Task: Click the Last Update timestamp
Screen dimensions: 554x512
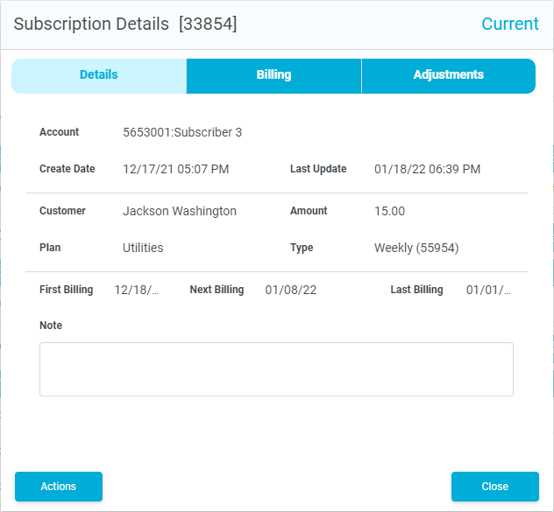Action: click(427, 169)
